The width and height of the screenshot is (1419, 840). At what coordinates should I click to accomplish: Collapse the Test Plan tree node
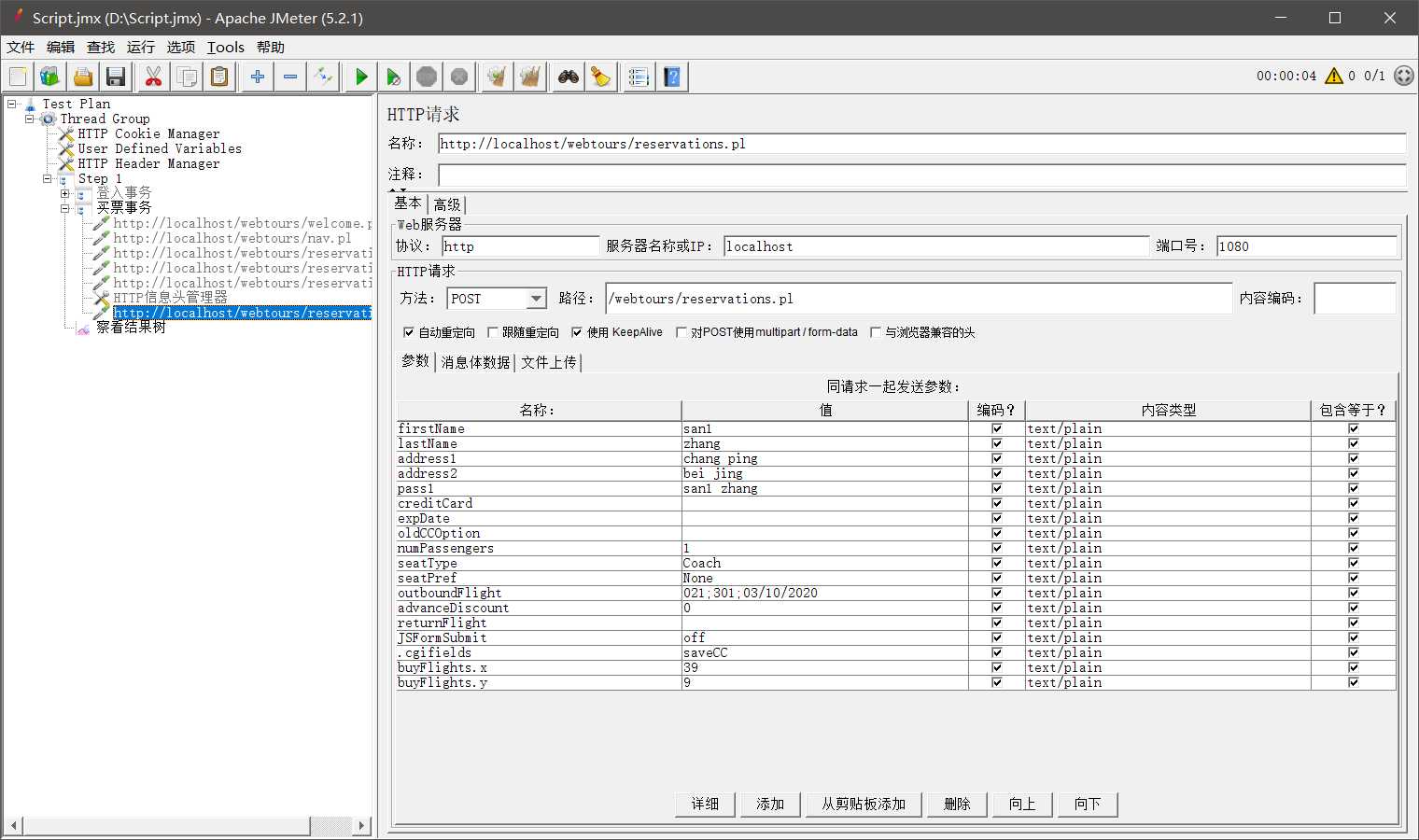point(12,104)
